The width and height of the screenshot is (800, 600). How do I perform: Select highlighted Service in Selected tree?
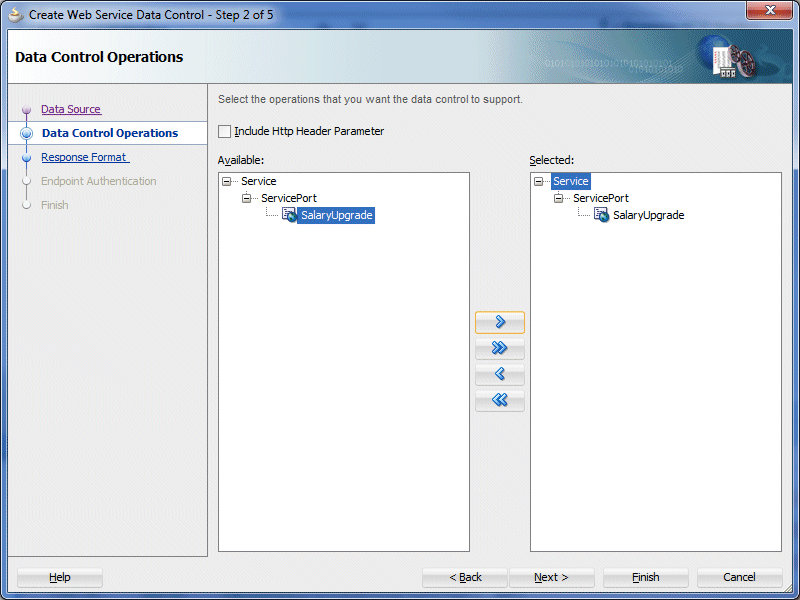click(570, 182)
